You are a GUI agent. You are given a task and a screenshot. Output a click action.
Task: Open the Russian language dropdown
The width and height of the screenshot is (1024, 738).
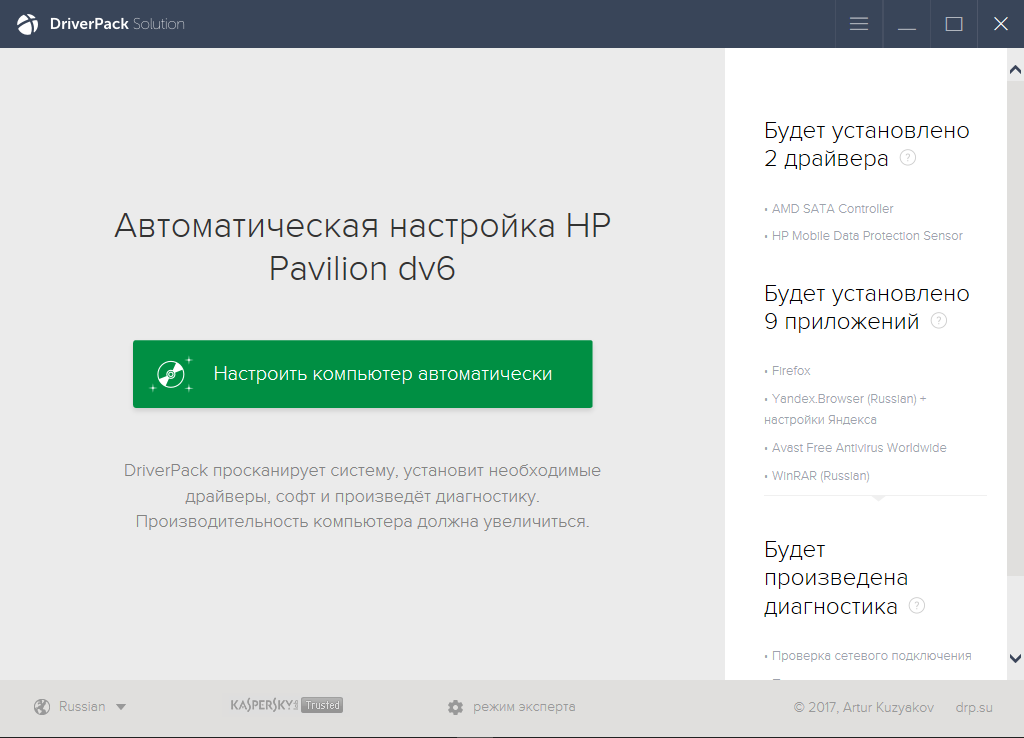coord(80,707)
